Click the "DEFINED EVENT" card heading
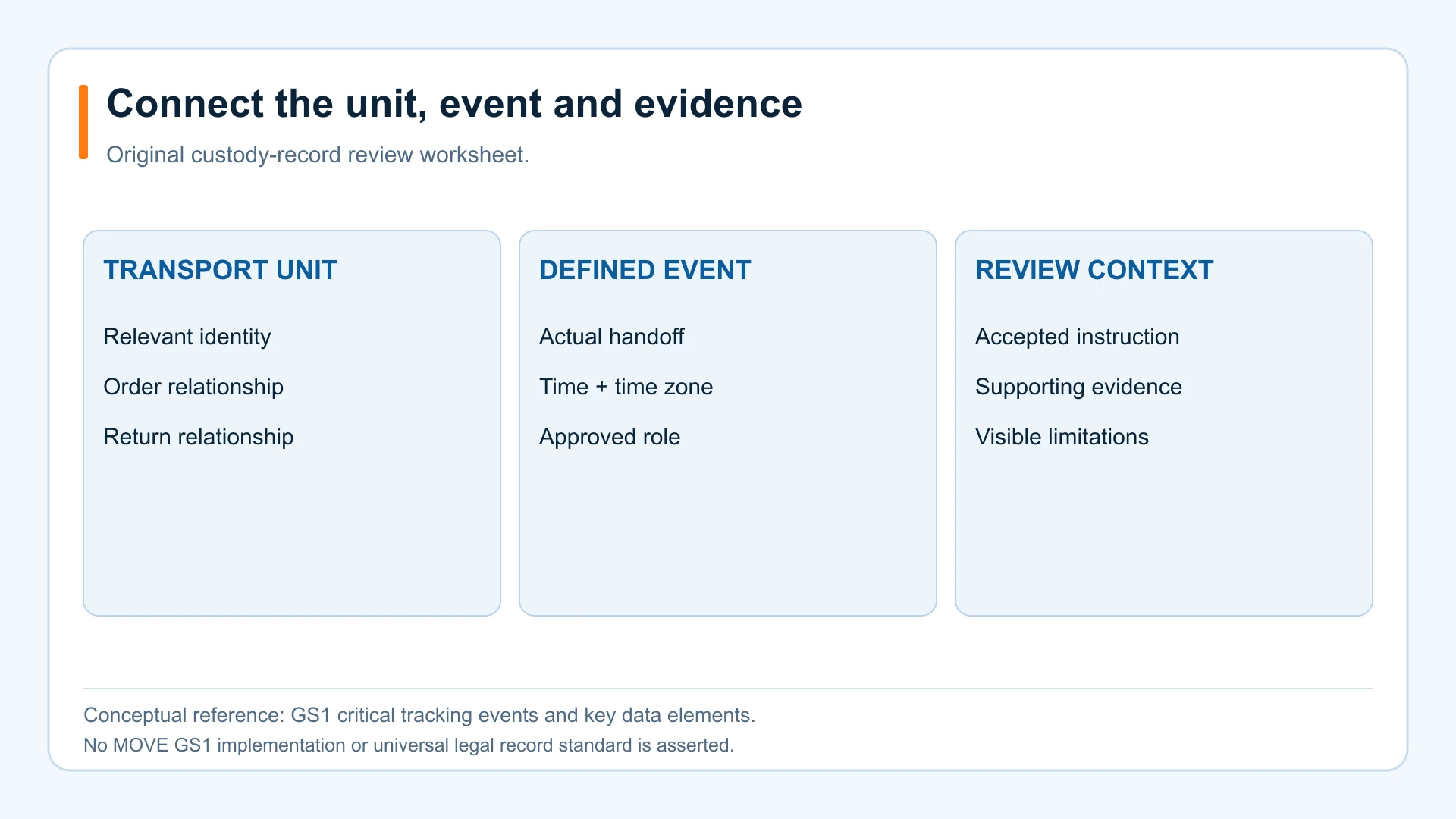This screenshot has height=819, width=1456. click(645, 270)
